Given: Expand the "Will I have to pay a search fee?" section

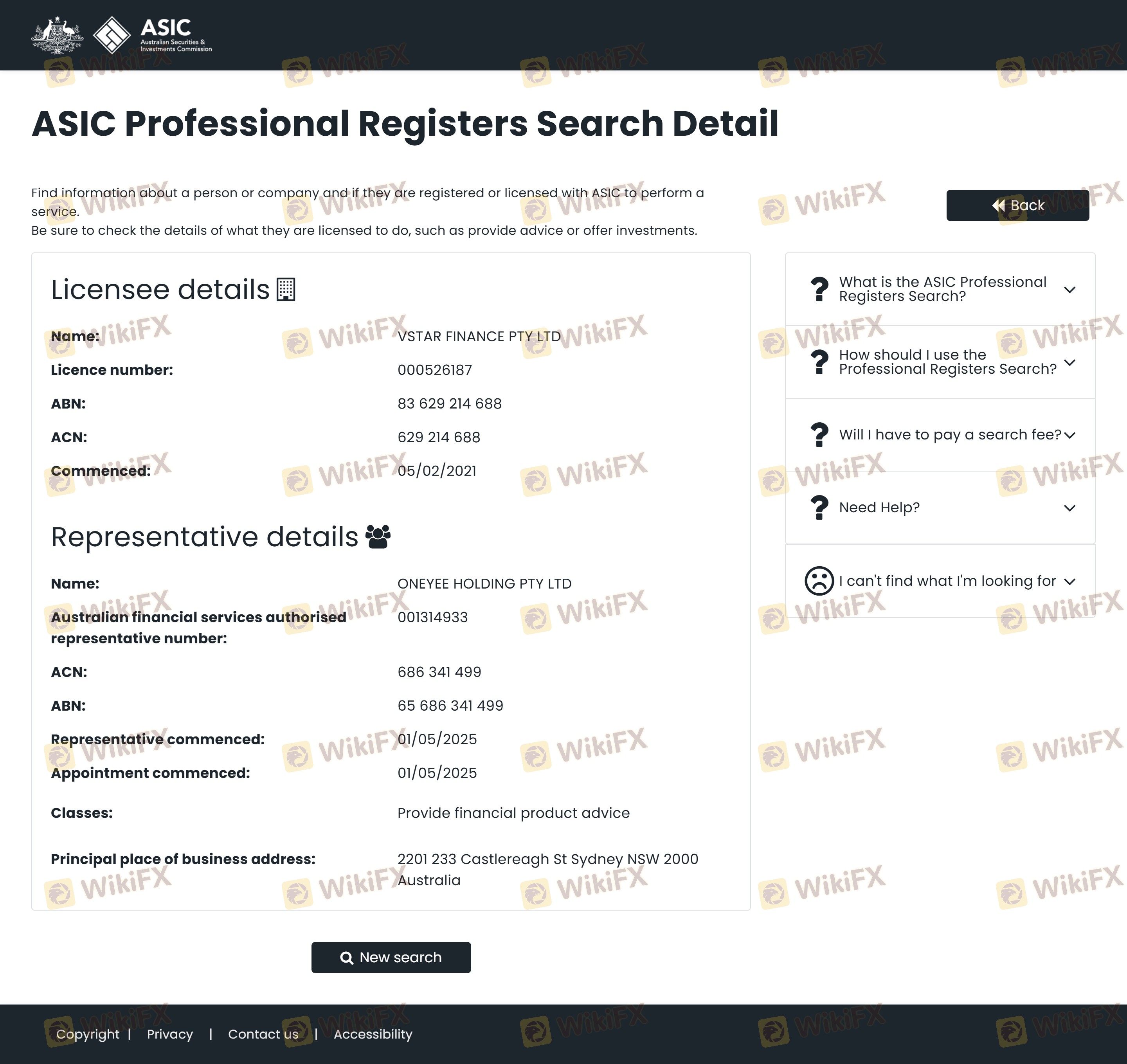Looking at the screenshot, I should [x=1069, y=435].
